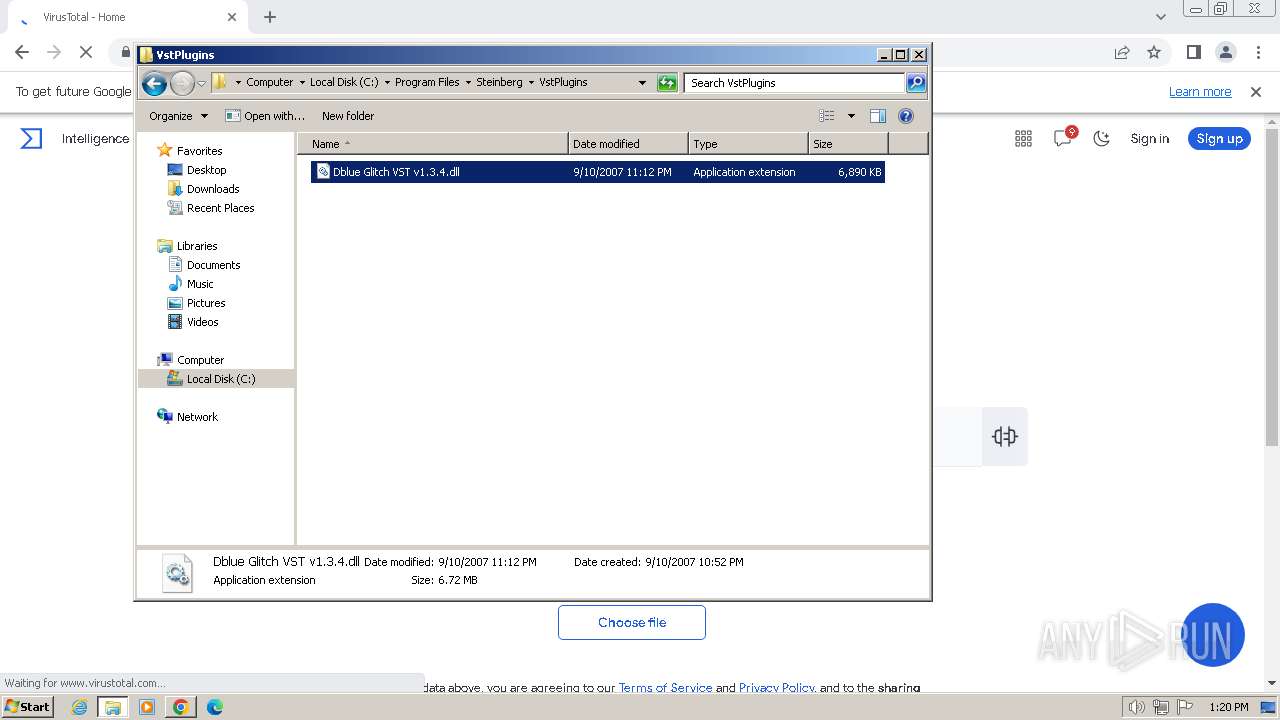Screen dimensions: 1280x720
Task: Select Computer in the address breadcrumb
Action: [x=269, y=82]
